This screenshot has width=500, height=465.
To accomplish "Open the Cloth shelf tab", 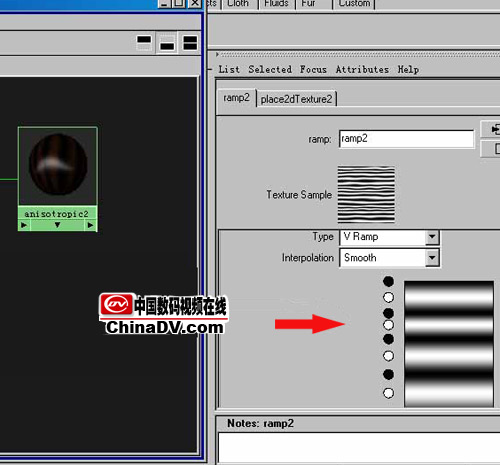I will pos(239,3).
